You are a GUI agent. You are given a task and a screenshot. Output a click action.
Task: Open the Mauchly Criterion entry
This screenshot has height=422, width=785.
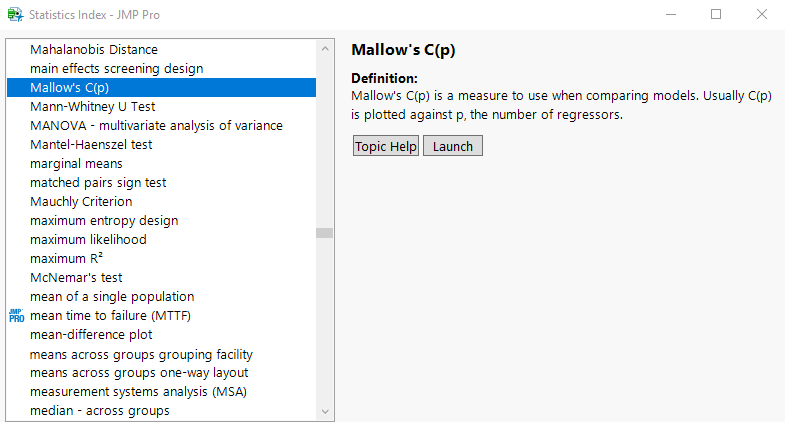(x=81, y=201)
